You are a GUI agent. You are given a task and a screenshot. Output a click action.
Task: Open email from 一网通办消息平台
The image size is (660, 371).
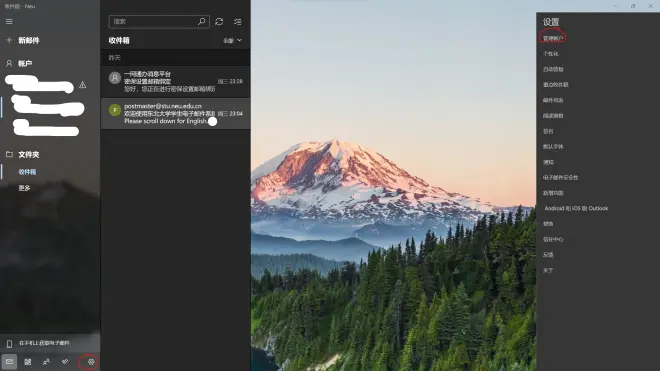[175, 82]
